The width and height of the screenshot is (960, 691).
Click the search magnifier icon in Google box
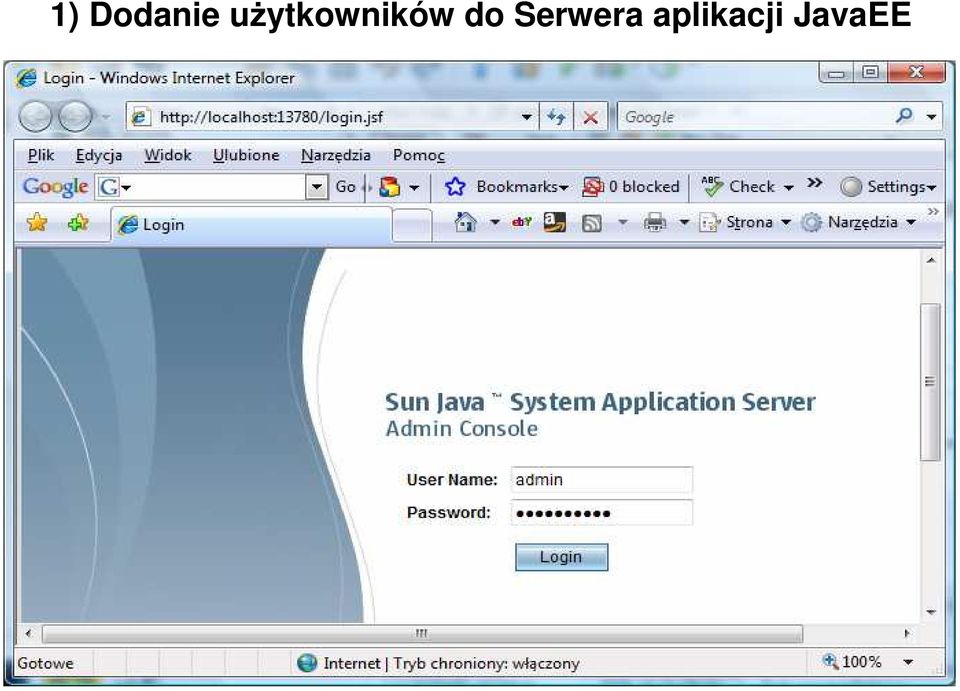pyautogui.click(x=904, y=115)
